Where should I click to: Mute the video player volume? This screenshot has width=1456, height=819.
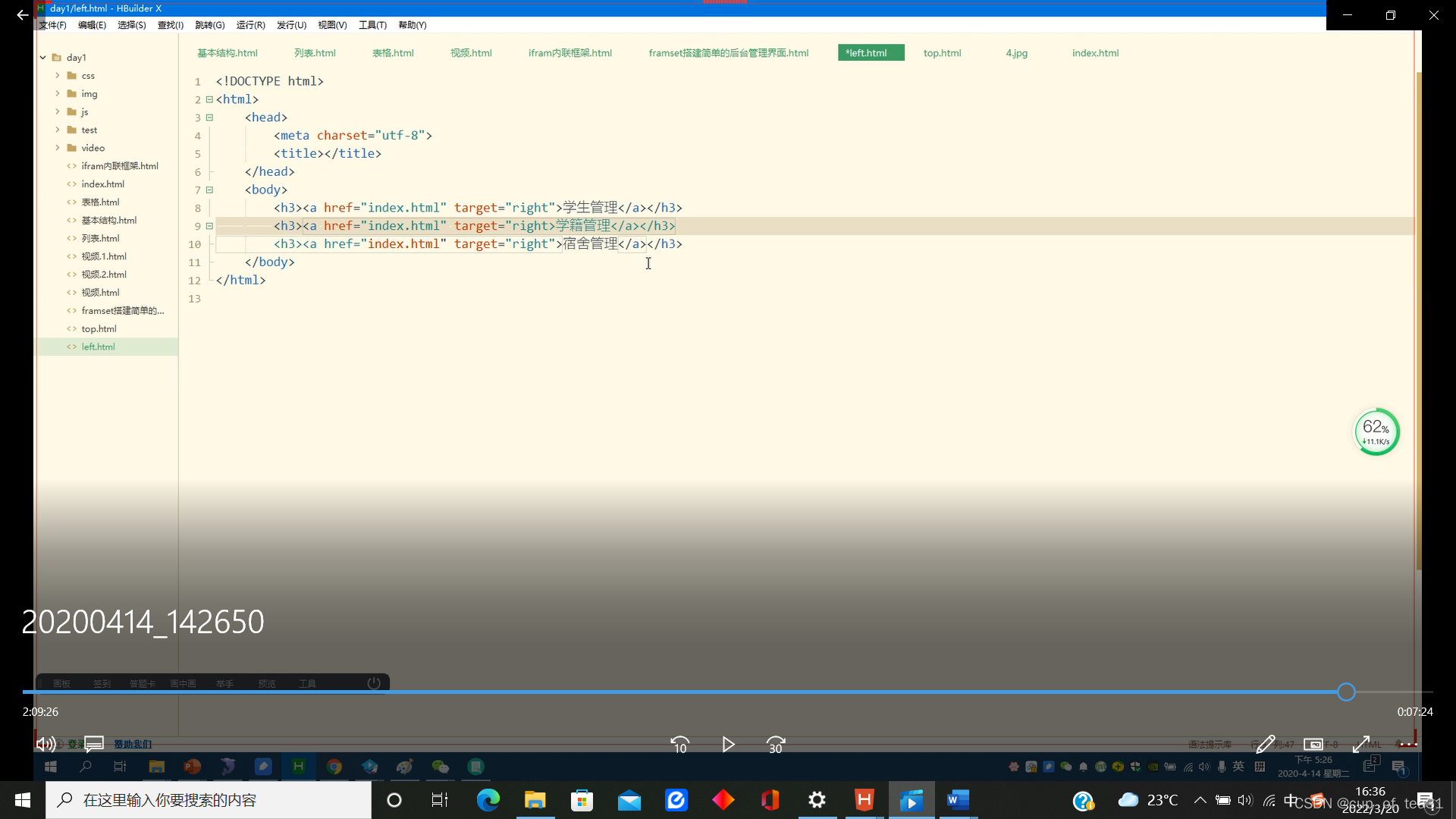(x=45, y=744)
